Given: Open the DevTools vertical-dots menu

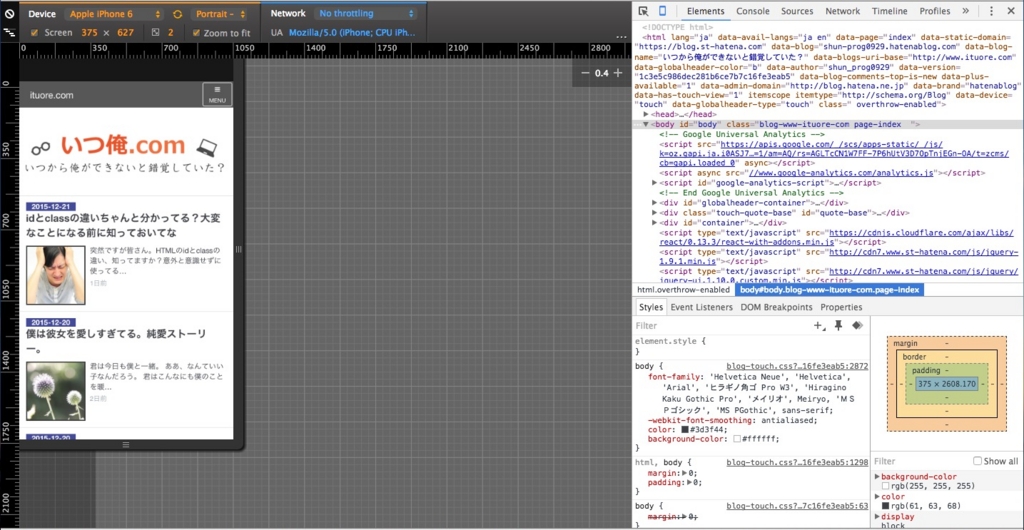Looking at the screenshot, I should pos(991,11).
